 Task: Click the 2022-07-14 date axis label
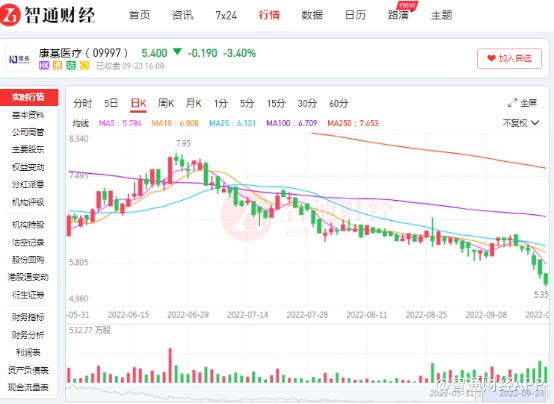[247, 315]
